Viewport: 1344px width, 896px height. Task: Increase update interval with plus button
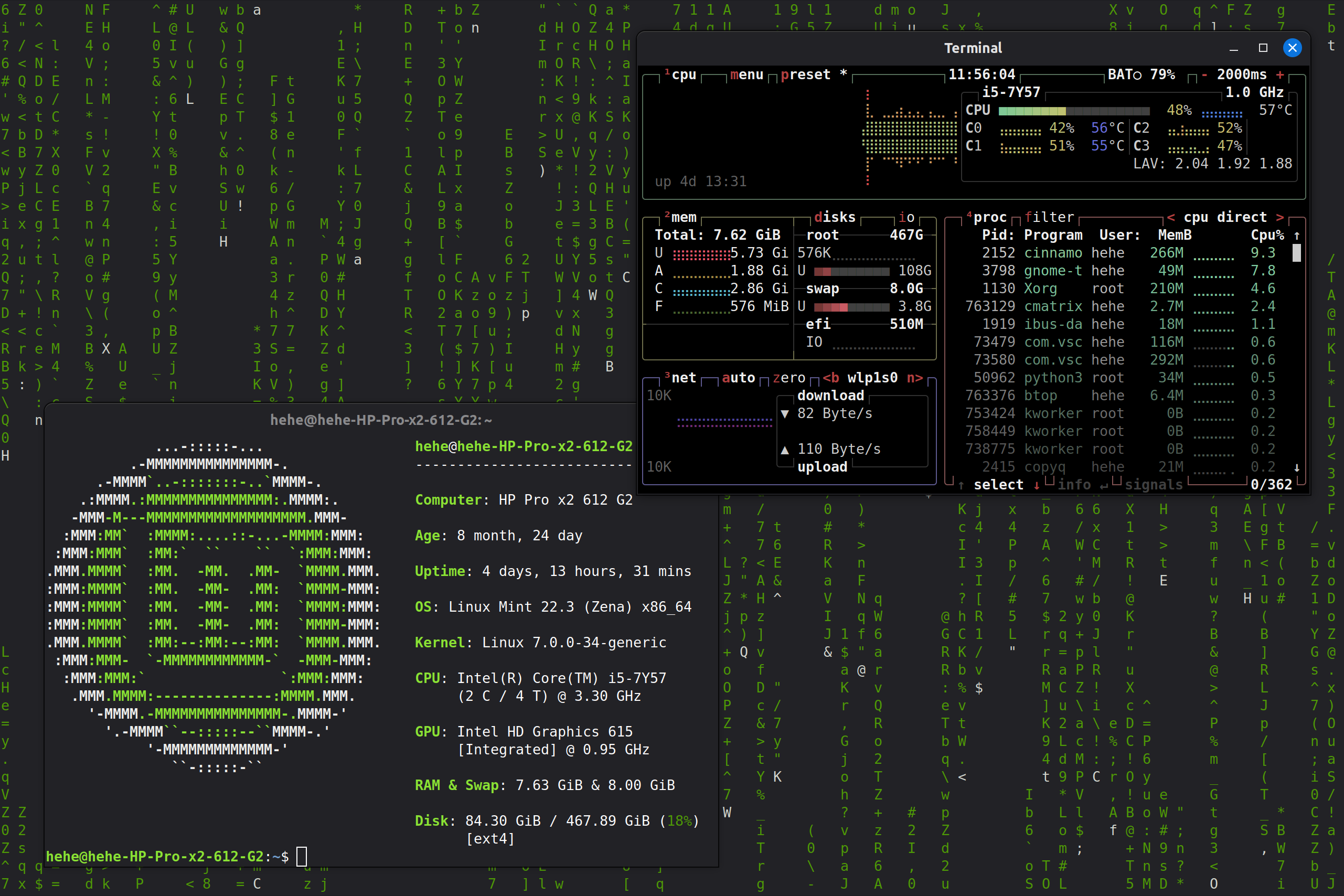1280,75
